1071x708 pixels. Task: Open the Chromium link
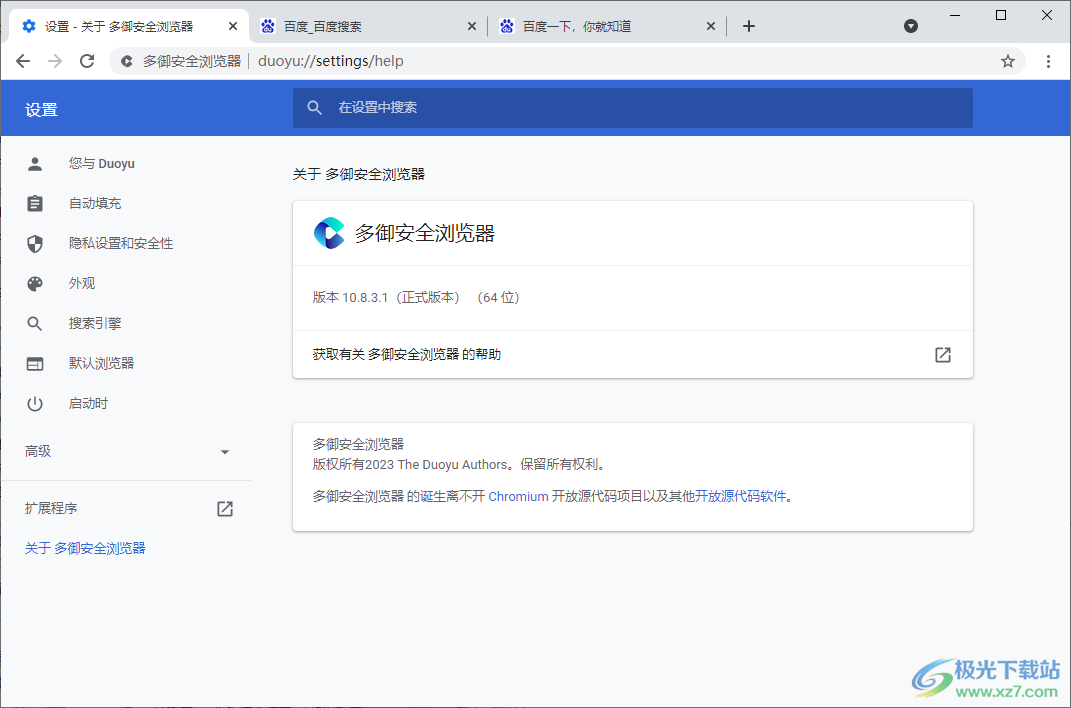click(518, 496)
